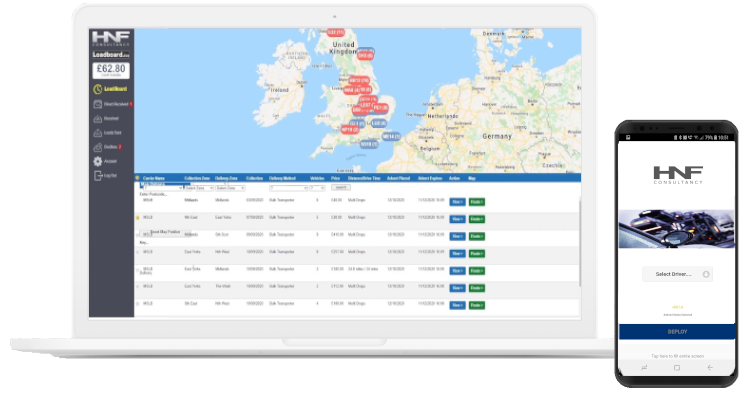Sort by Carrier Name column header

click(153, 178)
